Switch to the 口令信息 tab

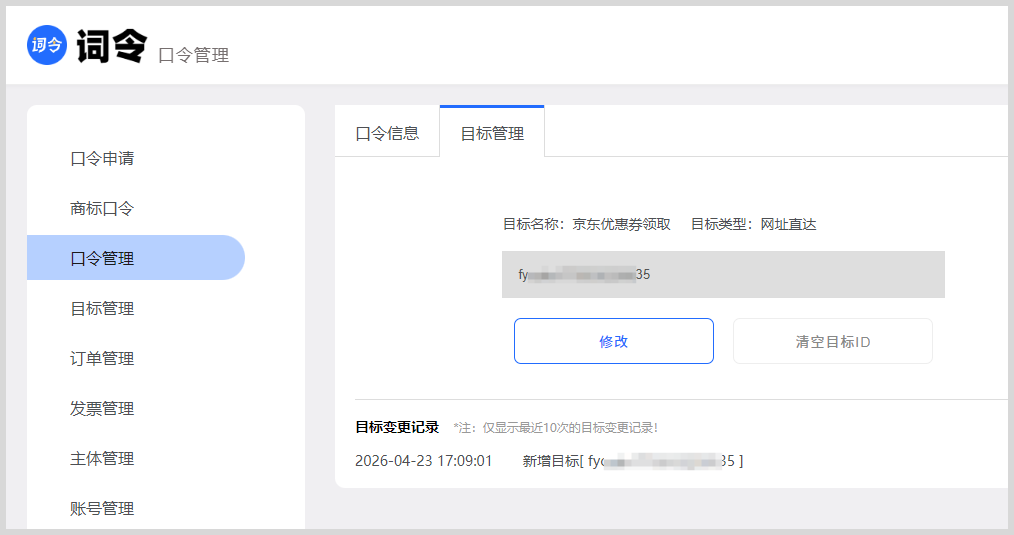(387, 133)
